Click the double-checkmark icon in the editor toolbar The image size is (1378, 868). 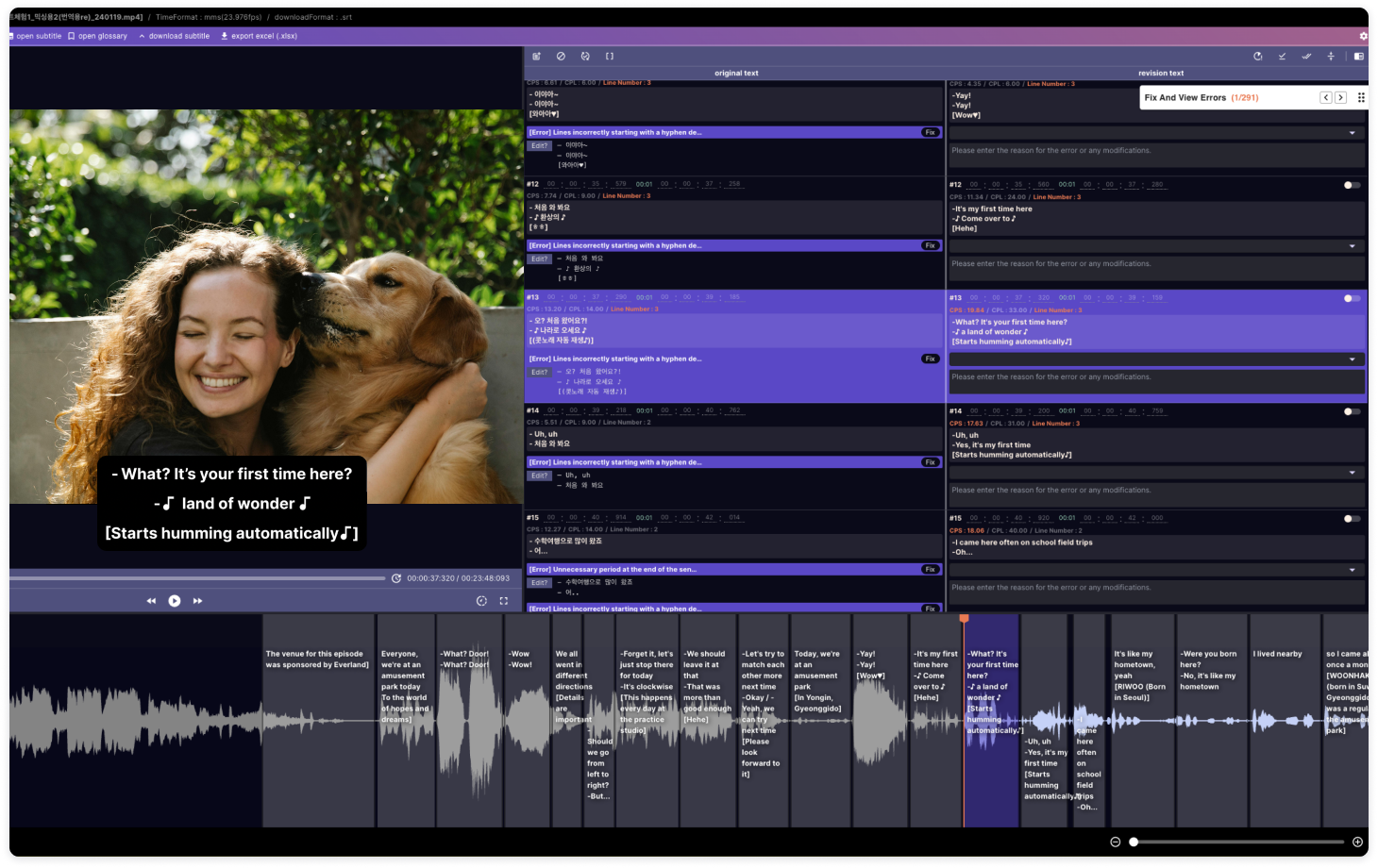point(1306,57)
